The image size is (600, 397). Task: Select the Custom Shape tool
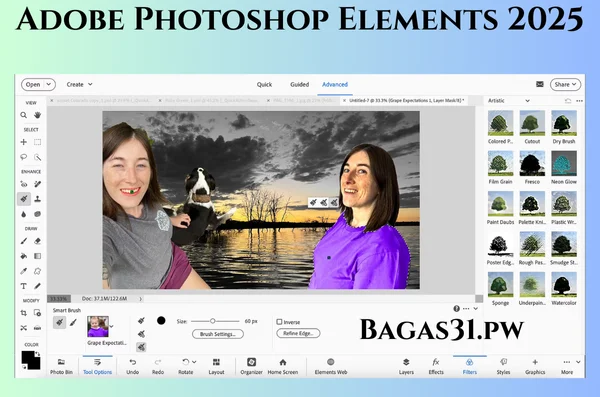37,271
